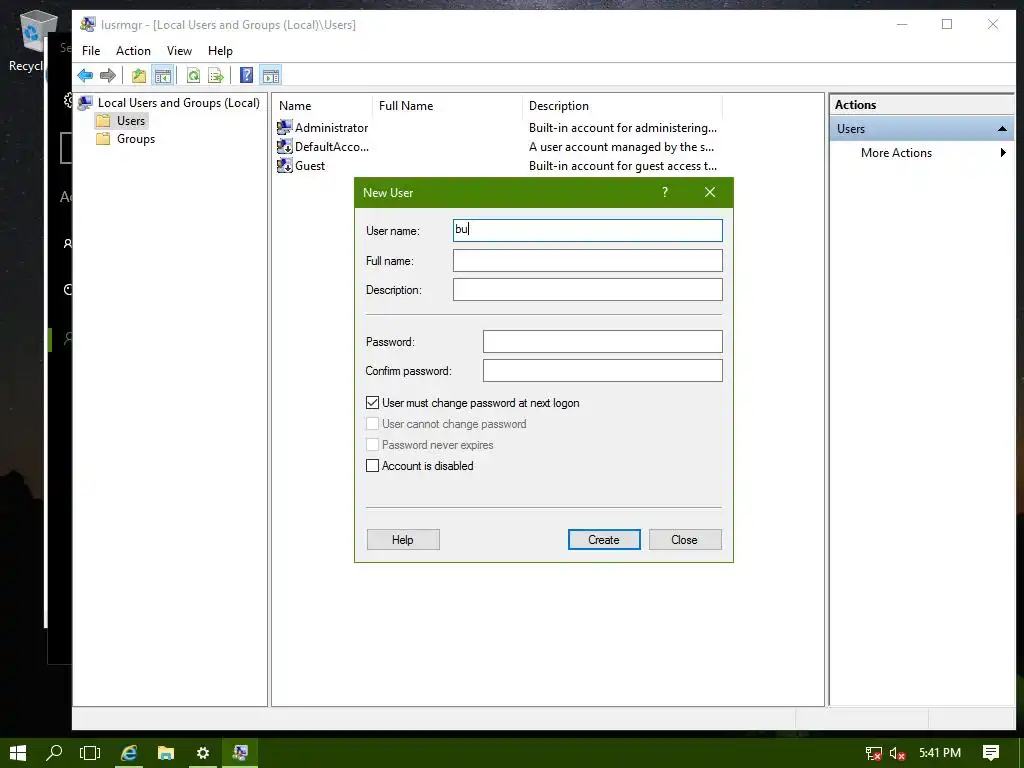1024x768 pixels.
Task: Click 'A user account managed by the s...' description
Action: point(621,146)
